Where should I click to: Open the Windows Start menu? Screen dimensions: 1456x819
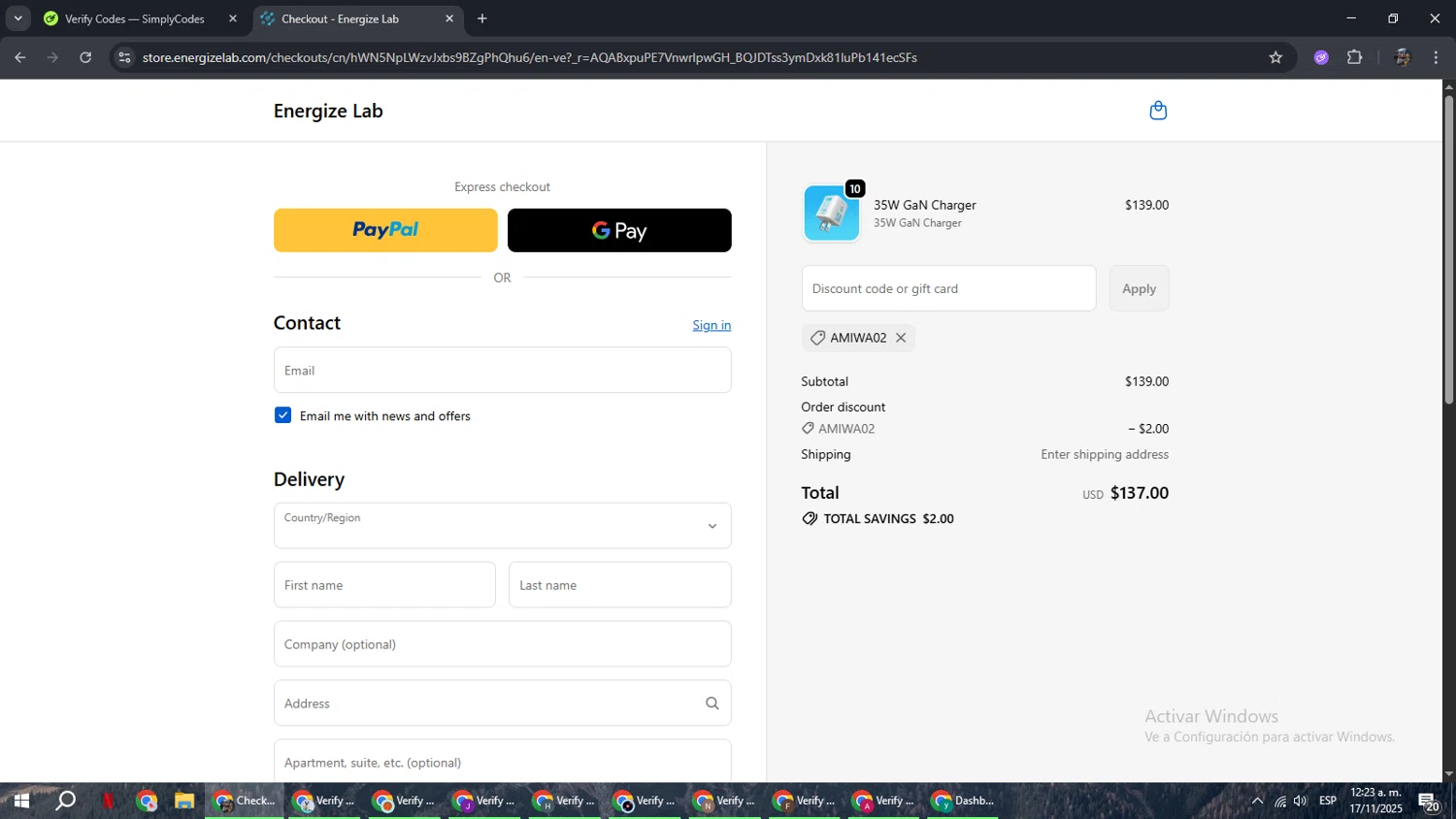point(21,801)
